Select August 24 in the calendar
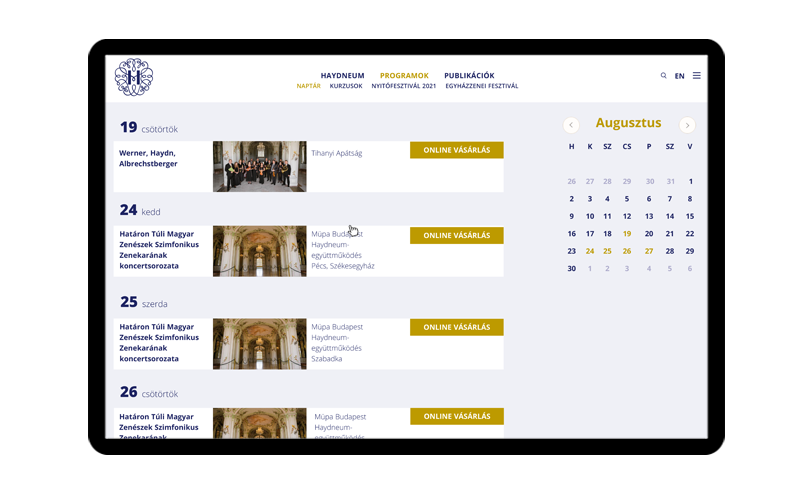The height and width of the screenshot is (500, 800). pyautogui.click(x=590, y=251)
